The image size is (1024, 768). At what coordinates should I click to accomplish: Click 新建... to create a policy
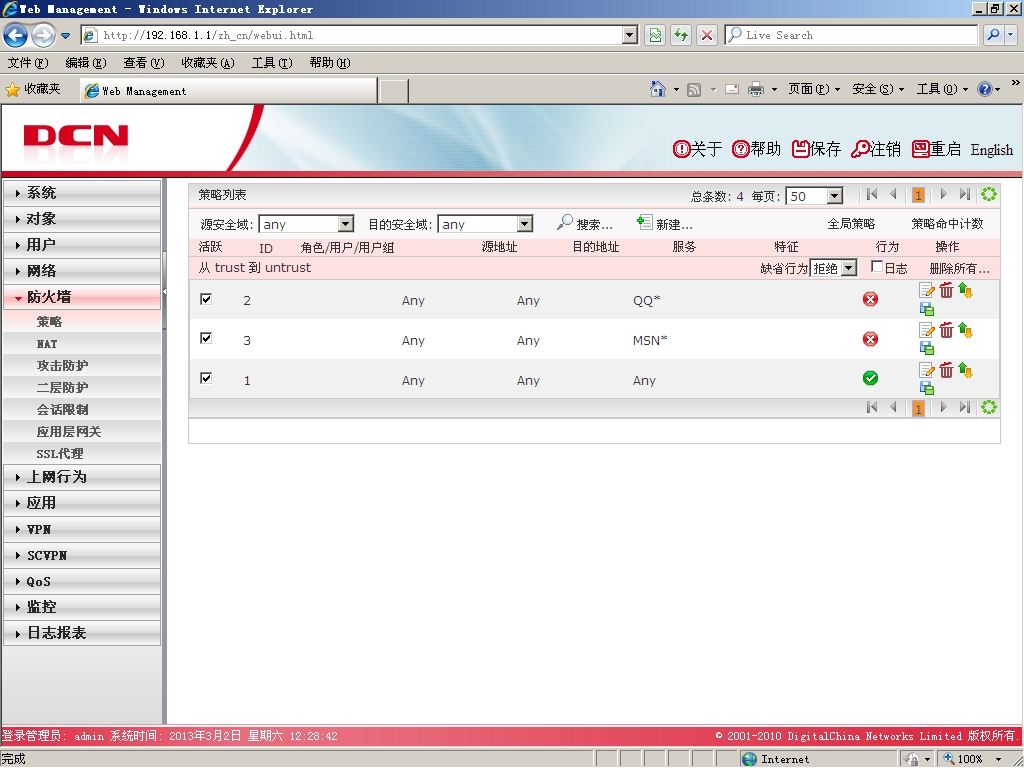pos(665,224)
